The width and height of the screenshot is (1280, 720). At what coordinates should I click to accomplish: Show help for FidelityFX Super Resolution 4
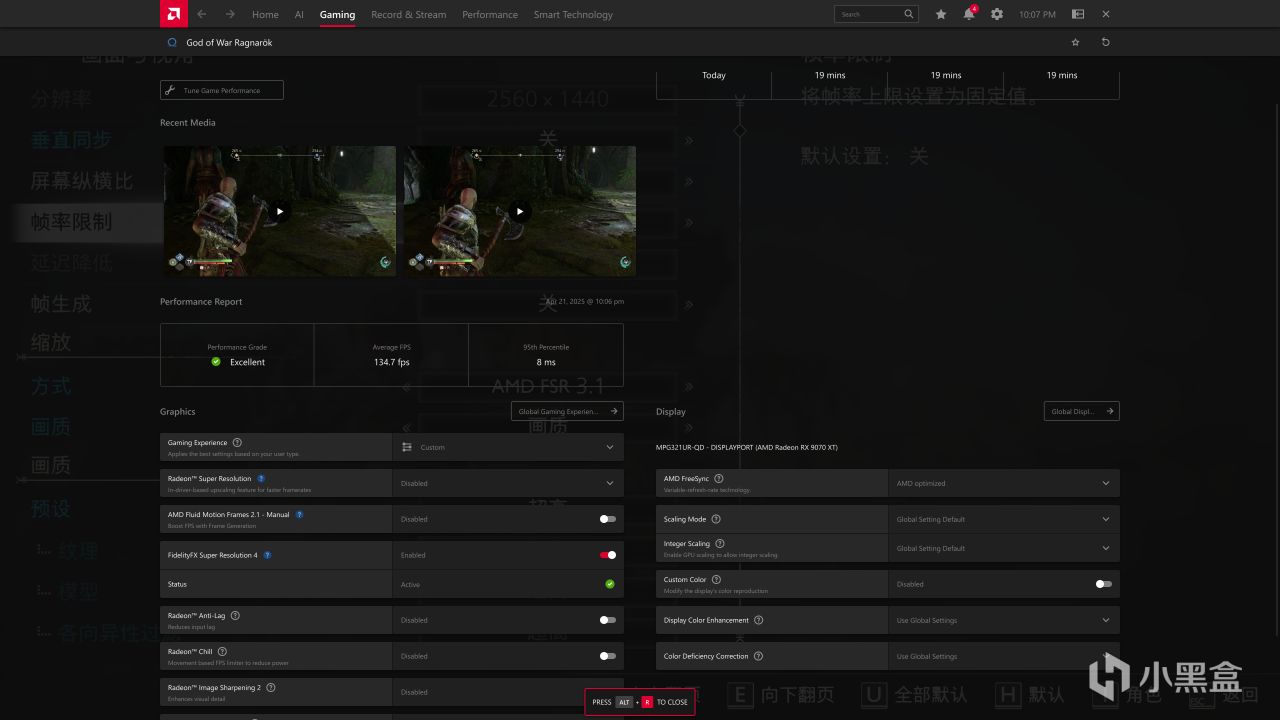(x=267, y=555)
